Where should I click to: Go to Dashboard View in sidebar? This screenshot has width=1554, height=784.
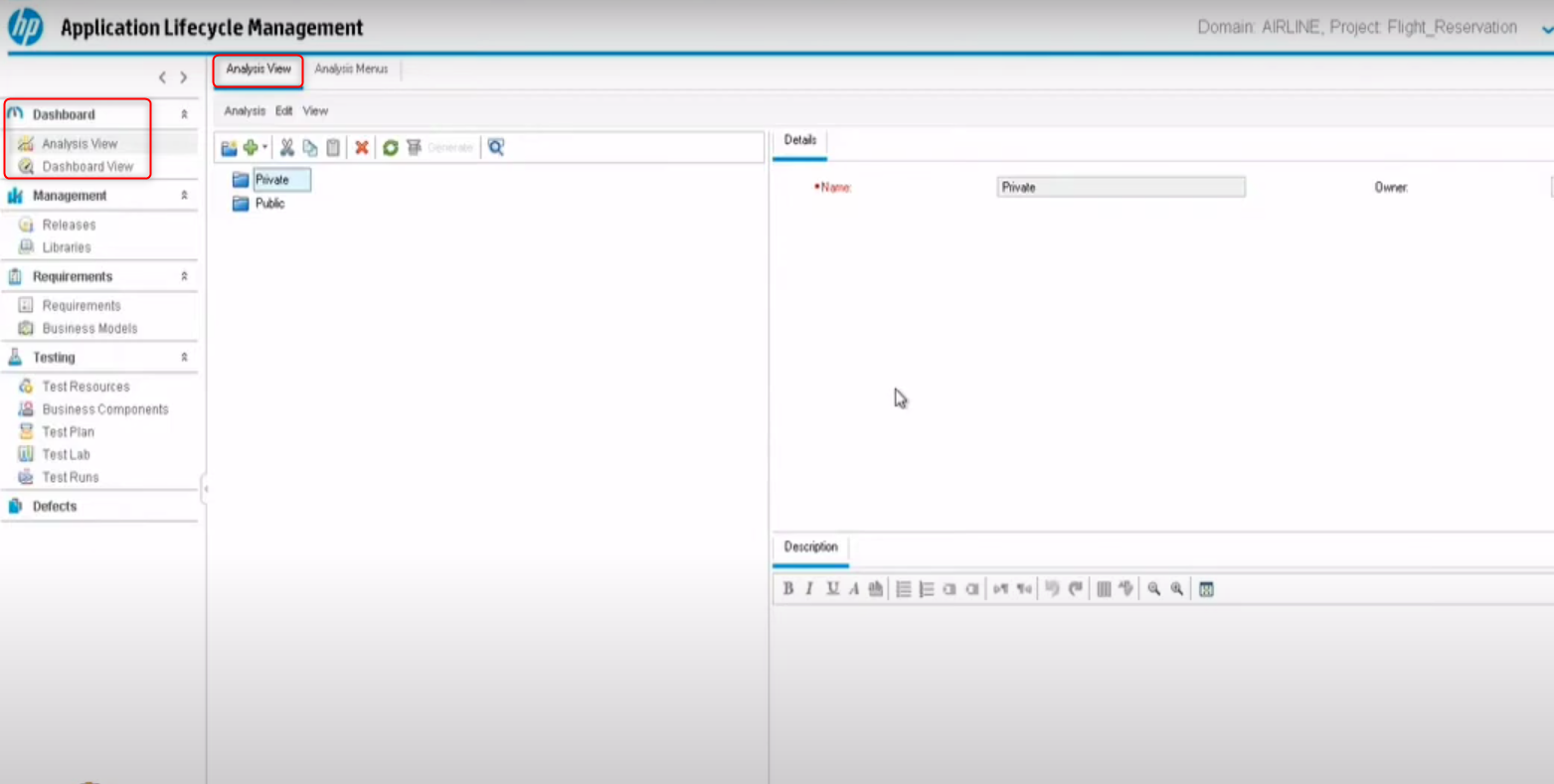pos(86,167)
